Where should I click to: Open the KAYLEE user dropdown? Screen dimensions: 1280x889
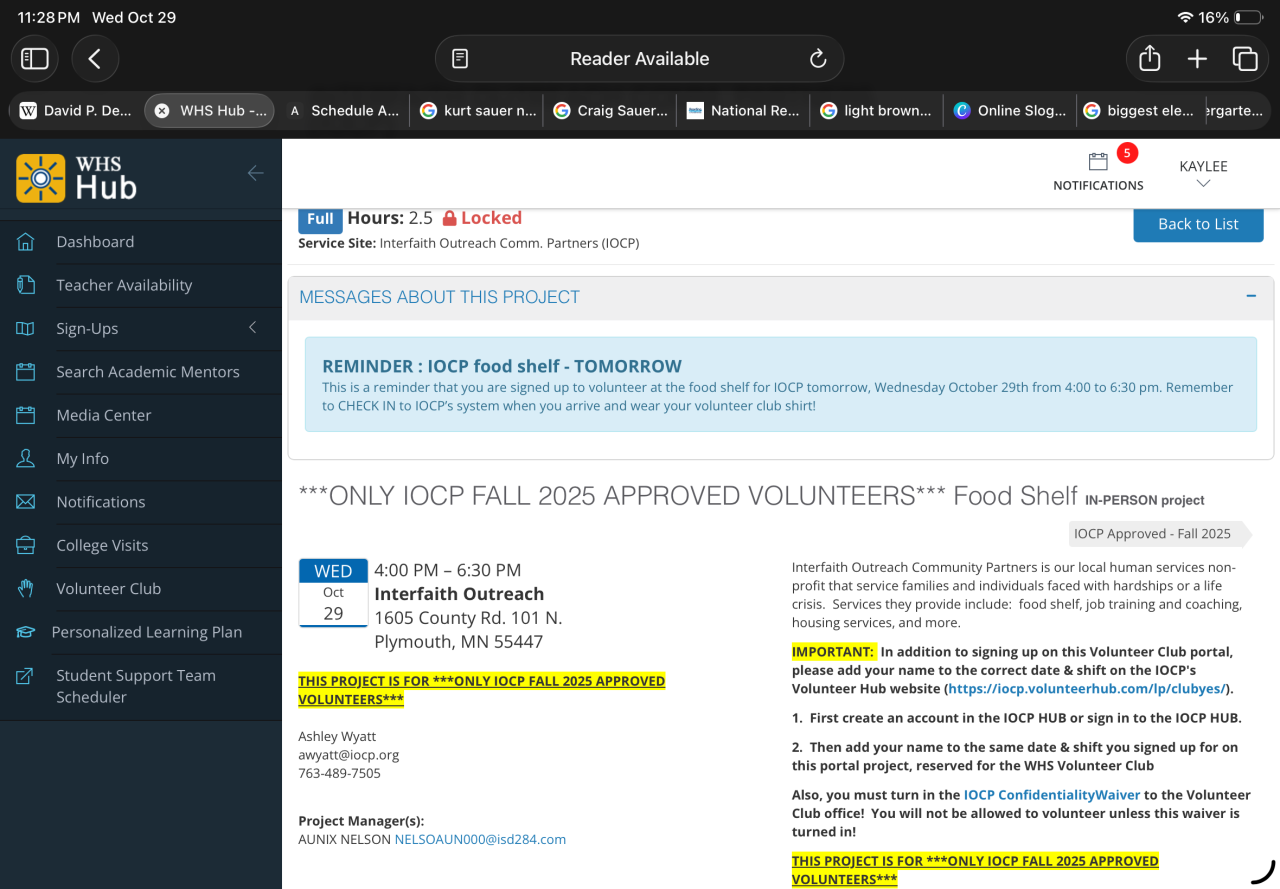click(1203, 173)
